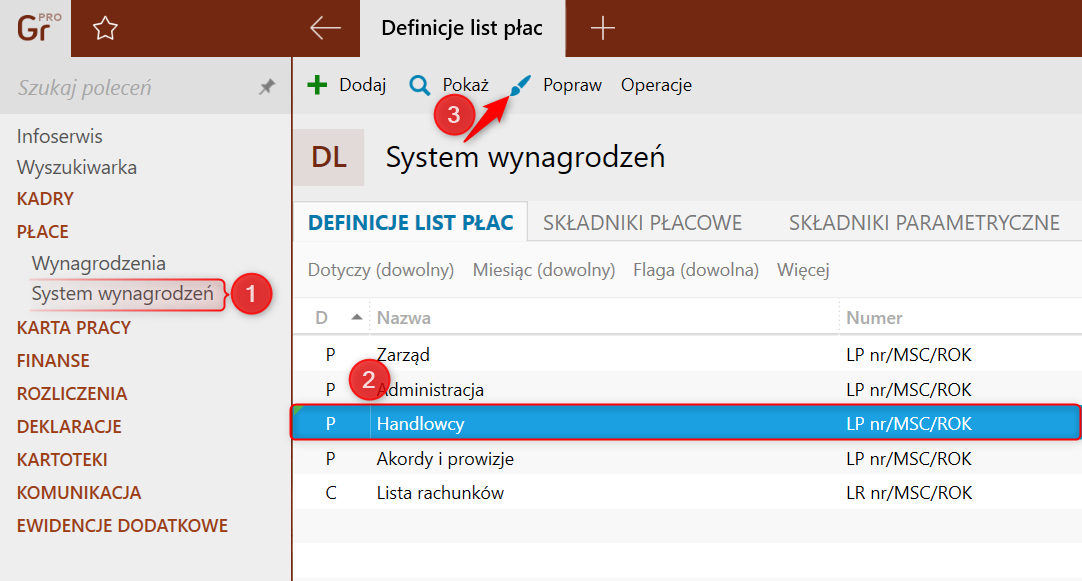1082x581 pixels.
Task: Click the Pokaż button label
Action: 465,85
